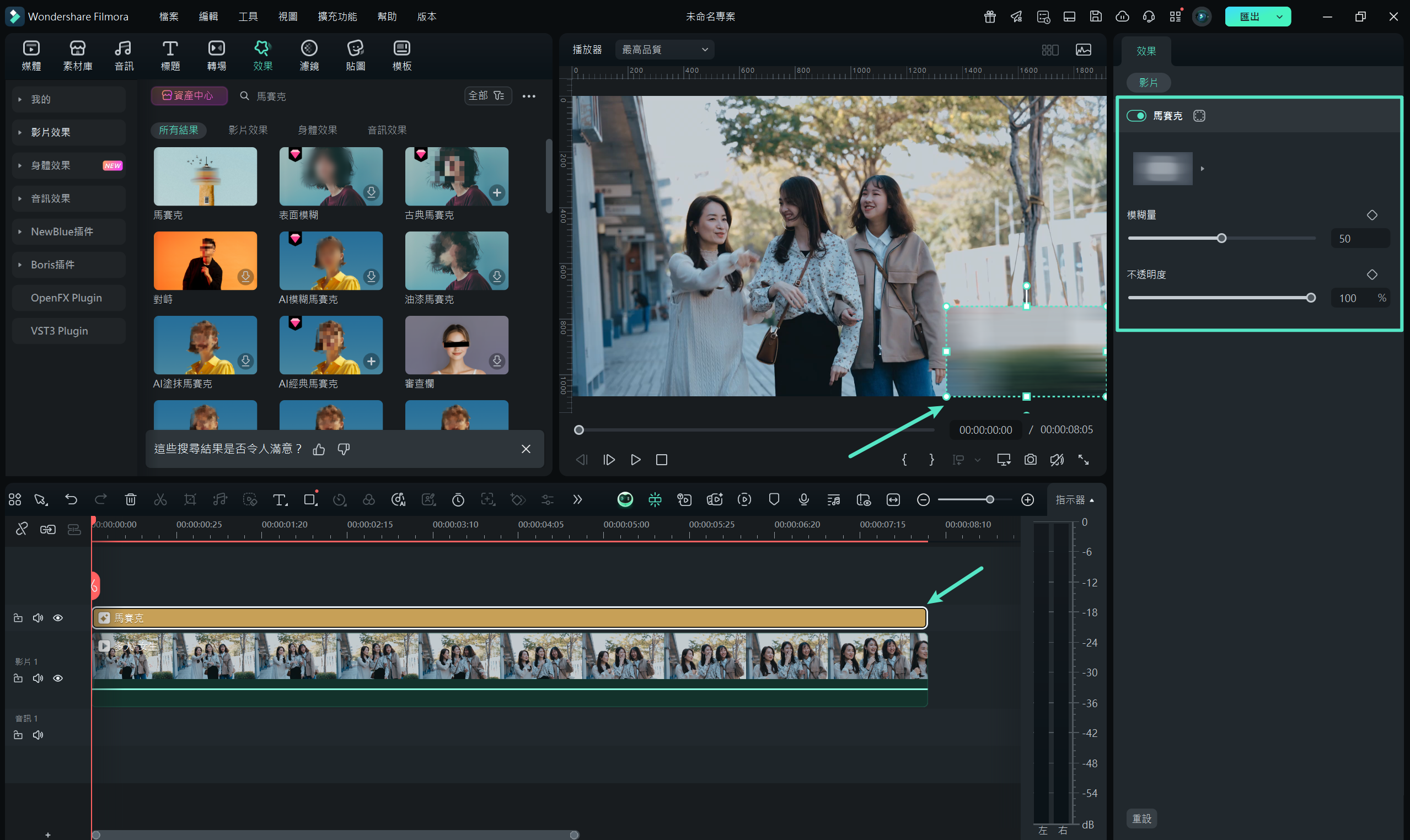Select the 濾鏡 filters tab icon
Viewport: 1410px width, 840px height.
[309, 56]
